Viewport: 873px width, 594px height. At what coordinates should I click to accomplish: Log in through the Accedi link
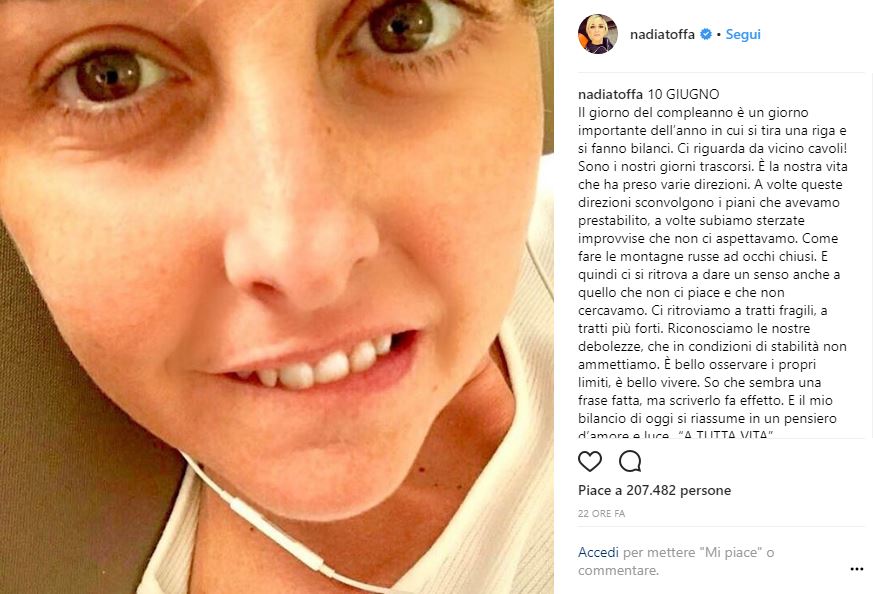pyautogui.click(x=598, y=552)
